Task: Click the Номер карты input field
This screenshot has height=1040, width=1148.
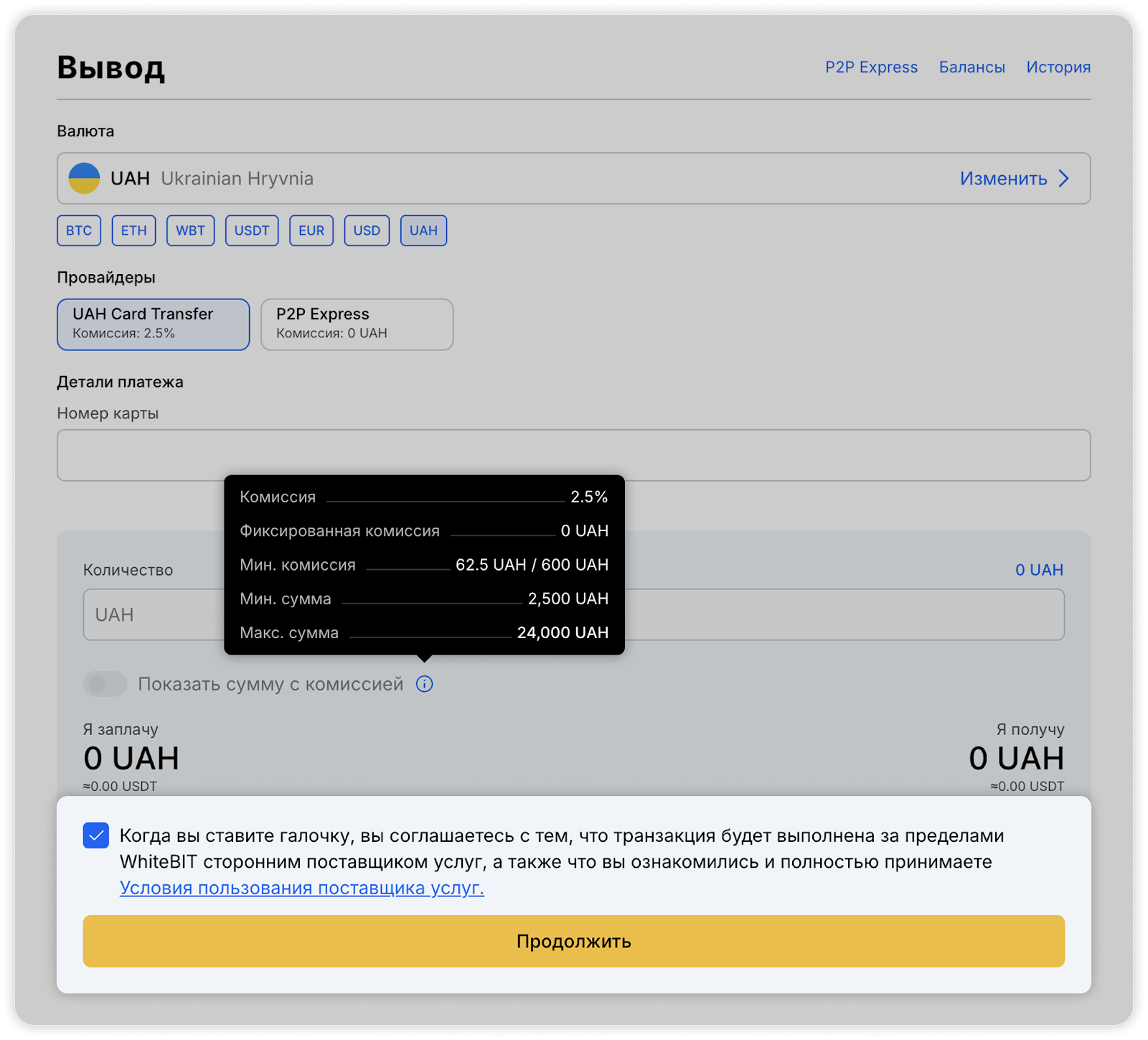Action: [x=573, y=455]
